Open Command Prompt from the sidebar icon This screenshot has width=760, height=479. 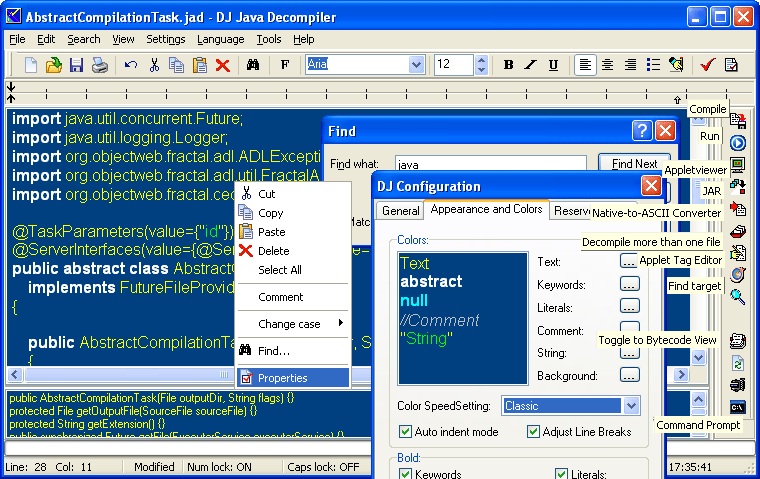click(738, 407)
